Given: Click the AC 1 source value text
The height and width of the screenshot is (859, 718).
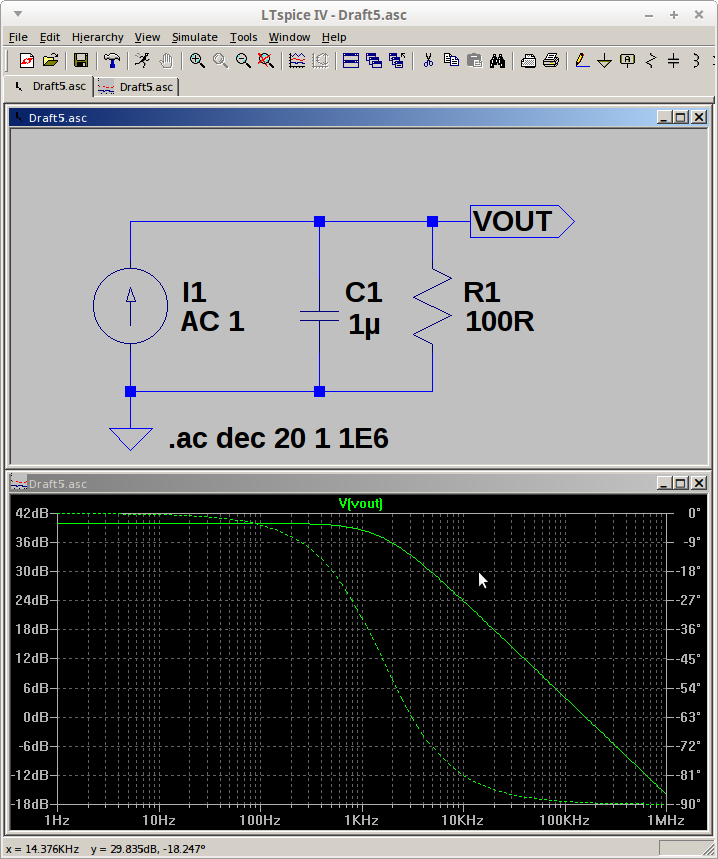Looking at the screenshot, I should (x=212, y=321).
